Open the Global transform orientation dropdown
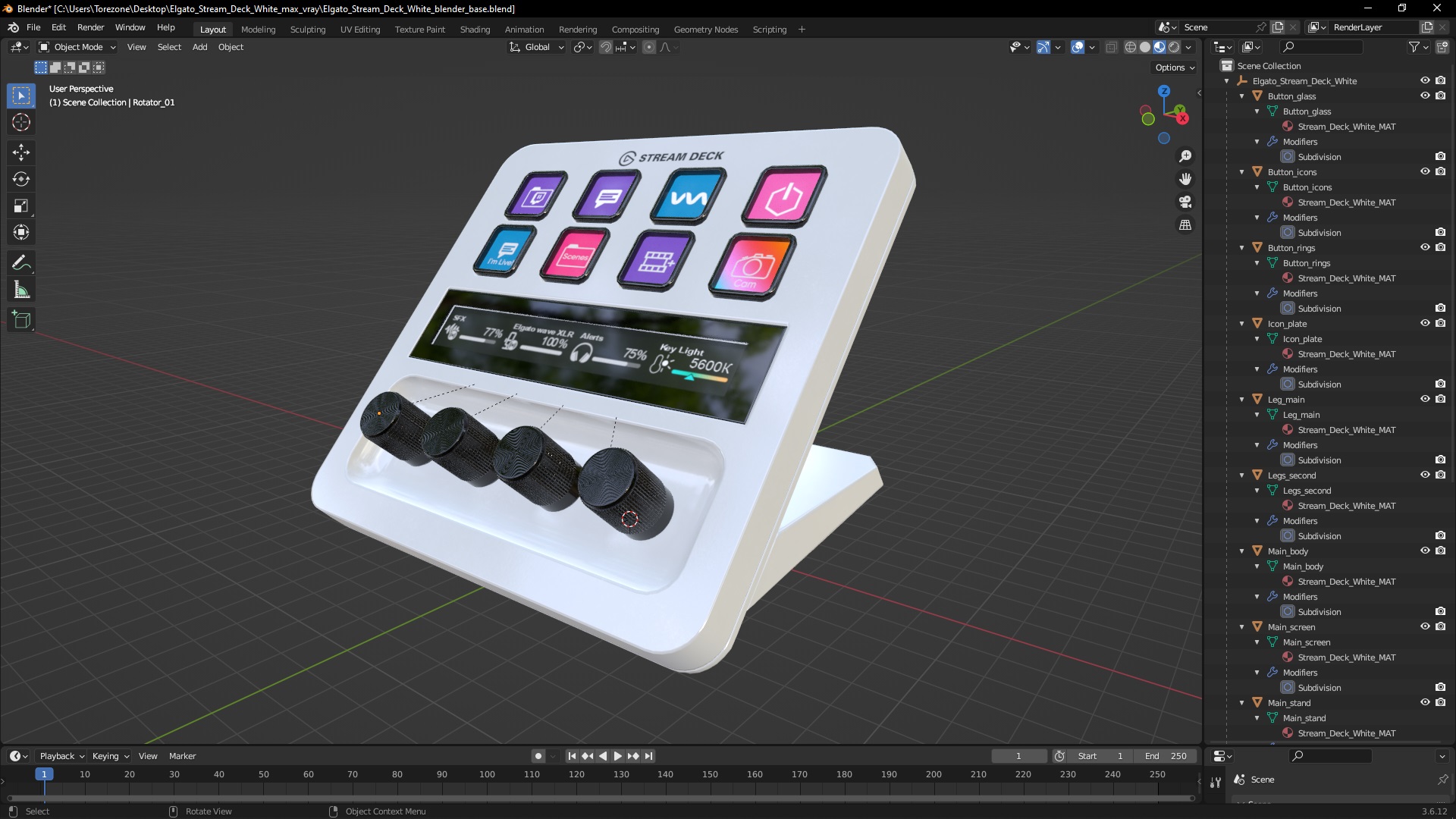Screen dimensions: 1456x819 537,47
